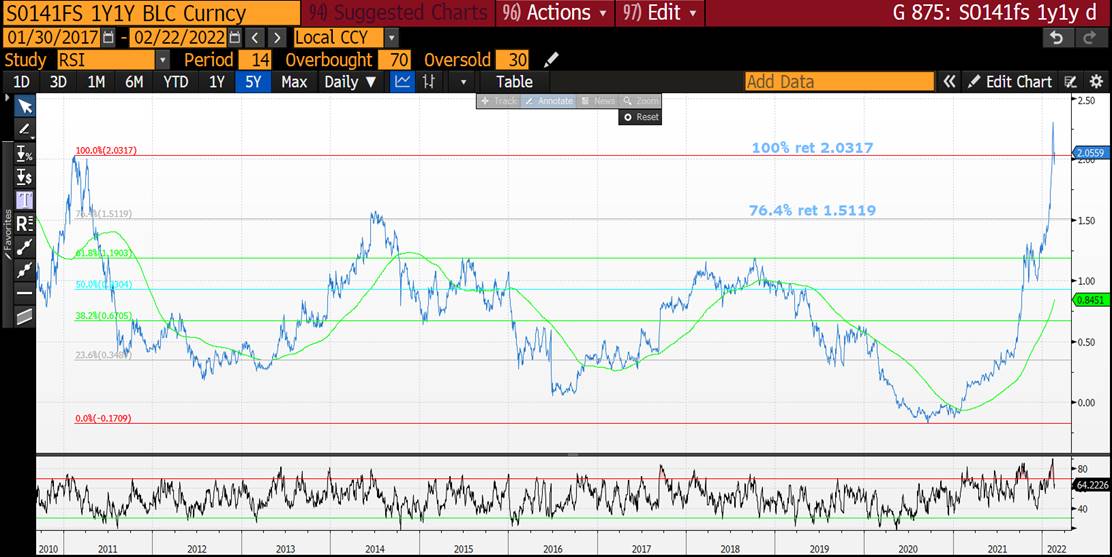Click the Reset button
The height and width of the screenshot is (557, 1112).
click(x=640, y=117)
